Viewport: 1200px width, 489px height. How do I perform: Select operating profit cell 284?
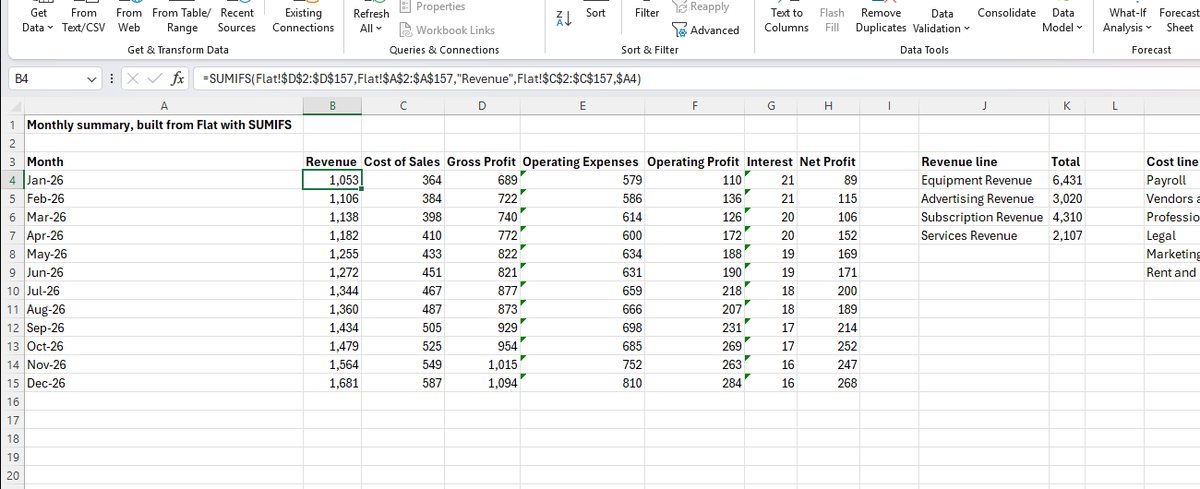pyautogui.click(x=694, y=384)
